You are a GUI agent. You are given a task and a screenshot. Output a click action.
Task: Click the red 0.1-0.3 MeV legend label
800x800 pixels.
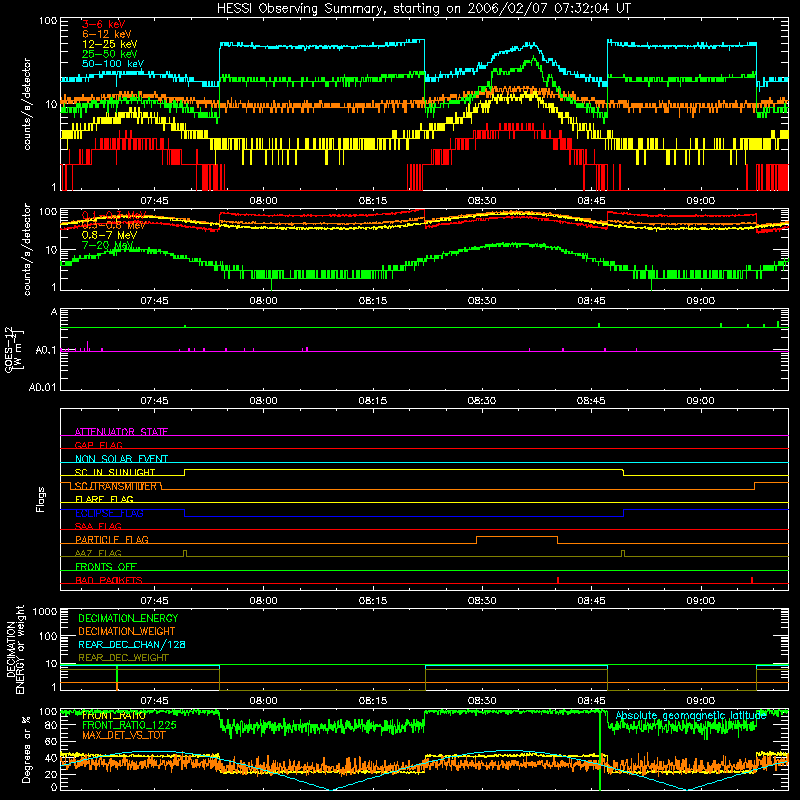tap(114, 215)
